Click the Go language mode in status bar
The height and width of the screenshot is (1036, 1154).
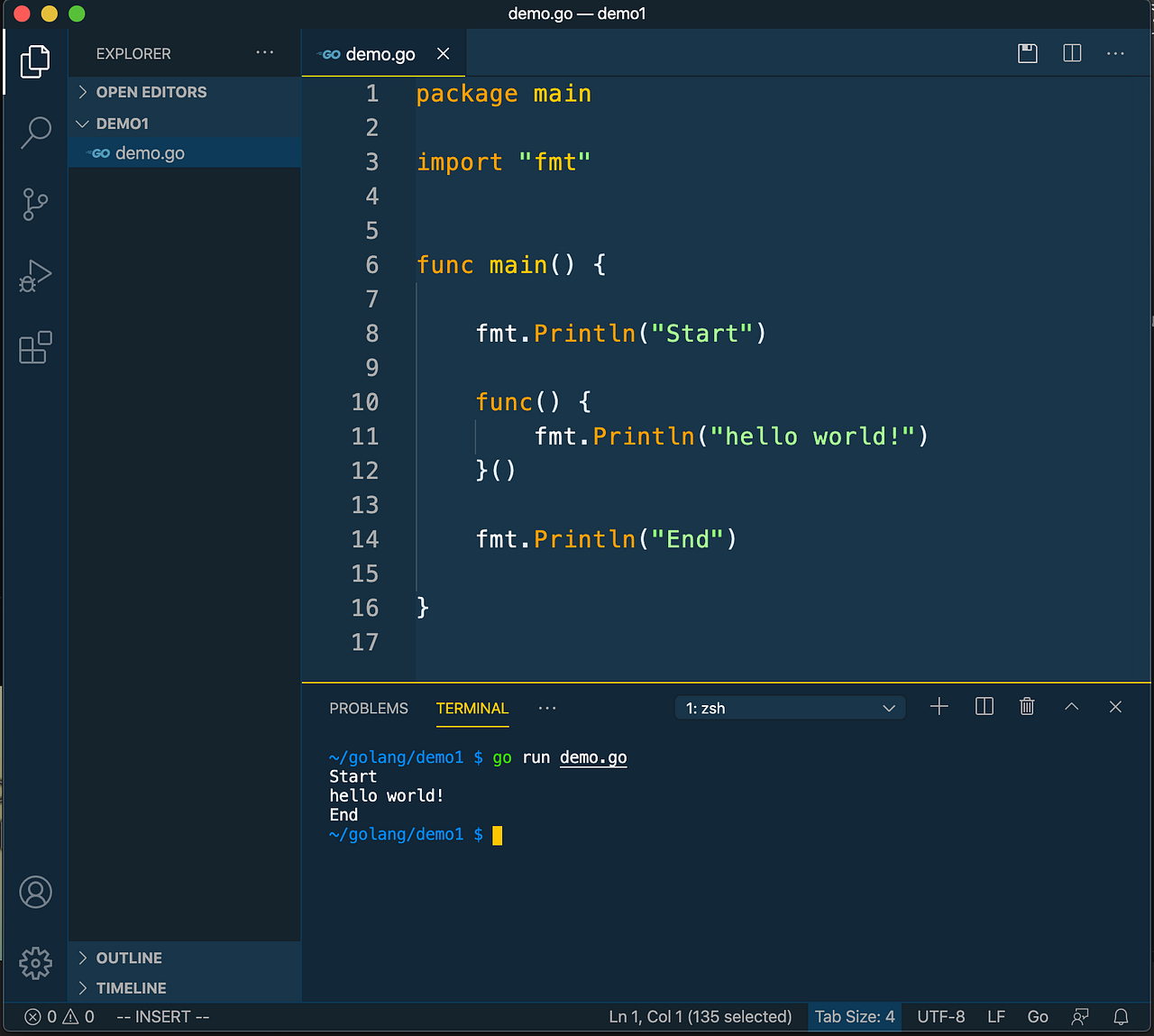point(1038,1016)
